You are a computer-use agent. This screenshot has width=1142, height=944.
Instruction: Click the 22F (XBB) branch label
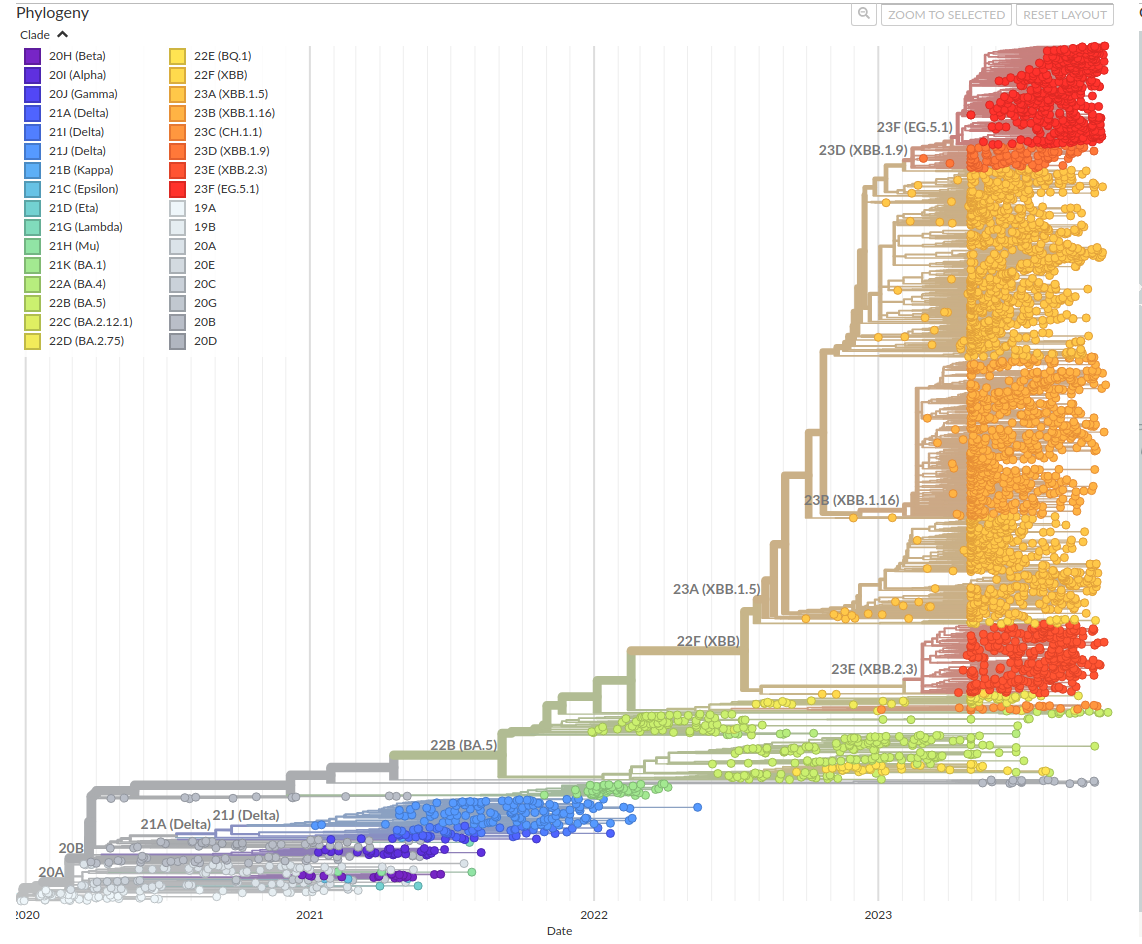(x=708, y=641)
